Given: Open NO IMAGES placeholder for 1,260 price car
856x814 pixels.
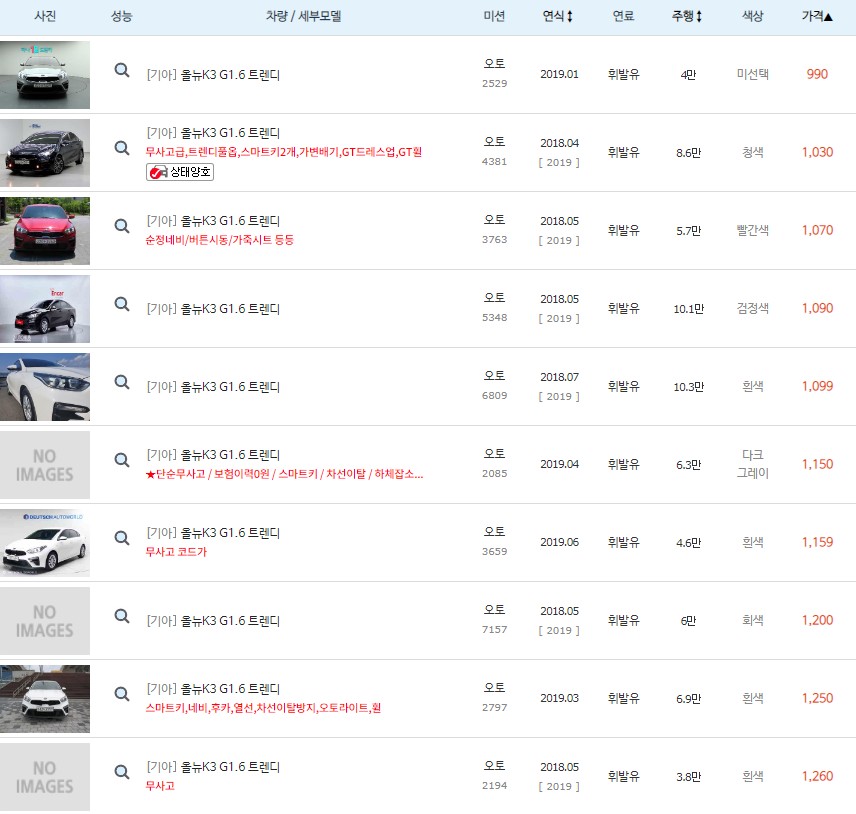Looking at the screenshot, I should [45, 777].
